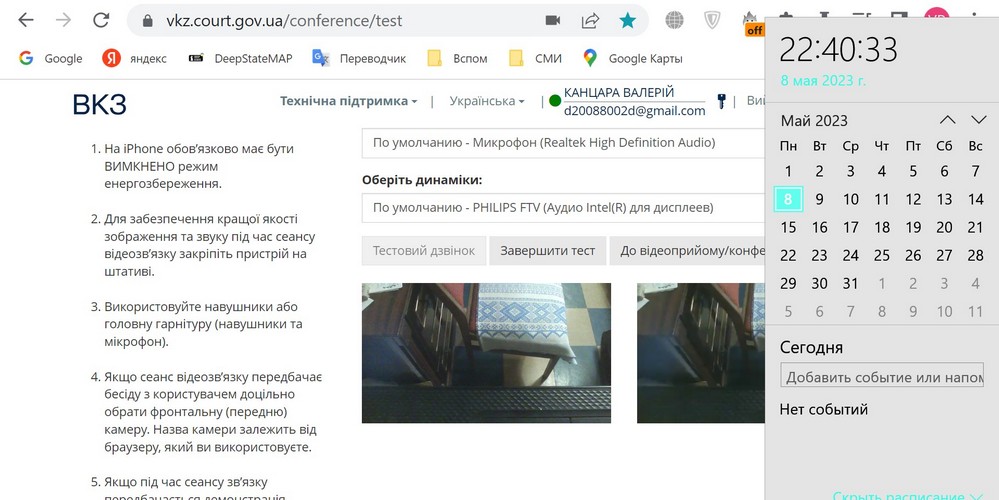Go back to the previous page
The width and height of the screenshot is (999, 500).
click(26, 20)
